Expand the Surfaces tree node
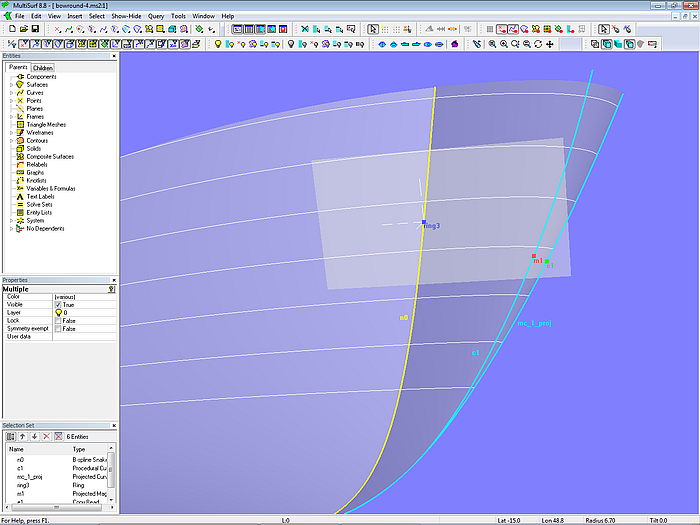The width and height of the screenshot is (700, 525). [11, 85]
